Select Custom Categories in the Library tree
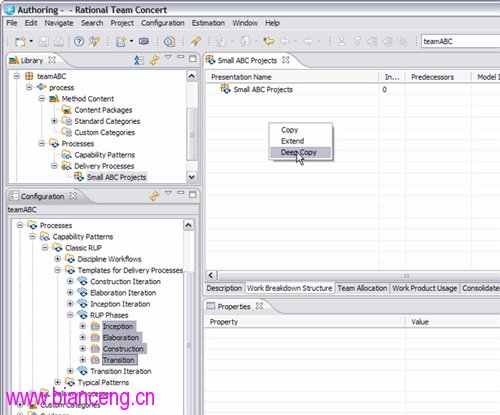 [x=105, y=132]
